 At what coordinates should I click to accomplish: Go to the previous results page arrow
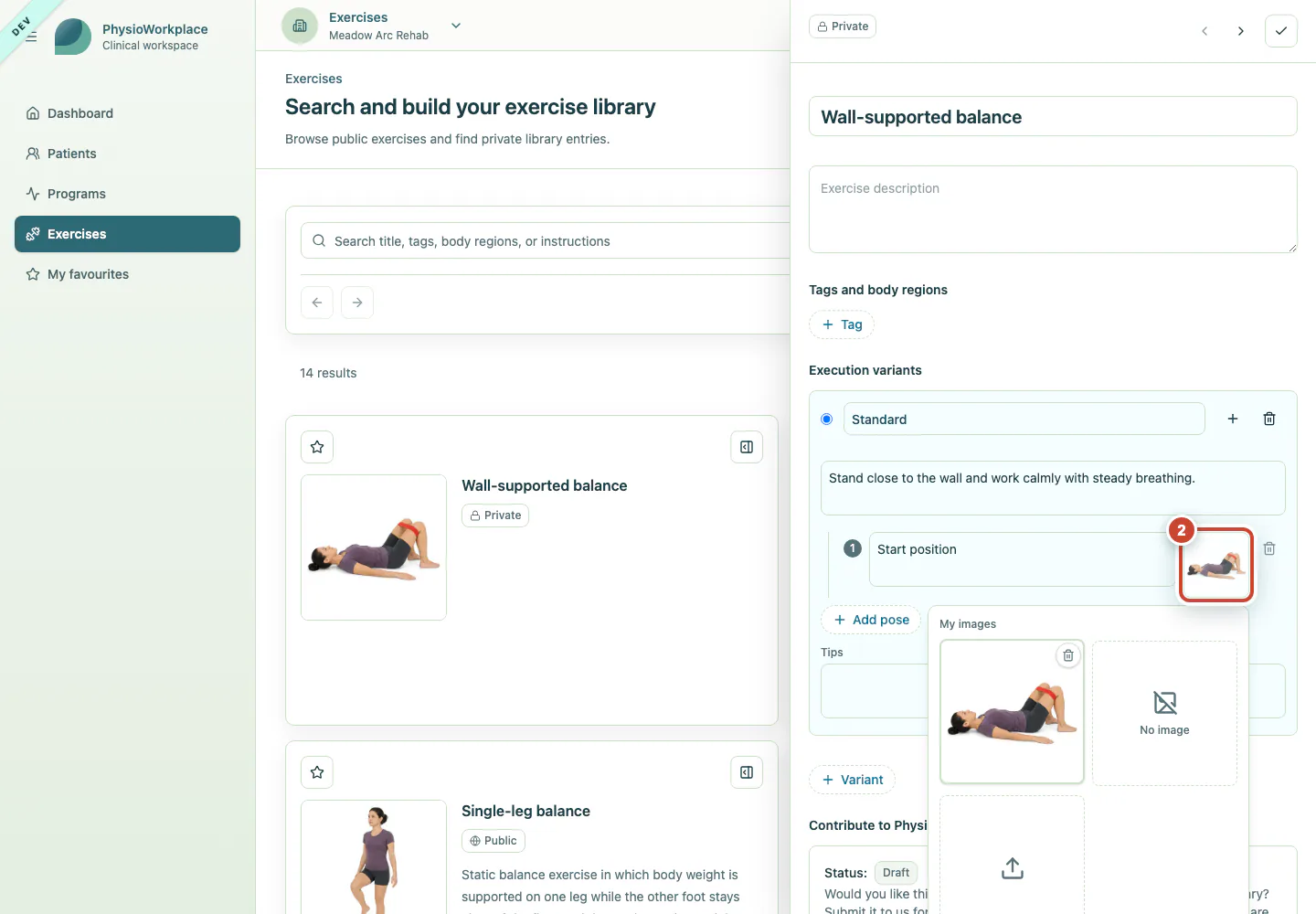[317, 303]
